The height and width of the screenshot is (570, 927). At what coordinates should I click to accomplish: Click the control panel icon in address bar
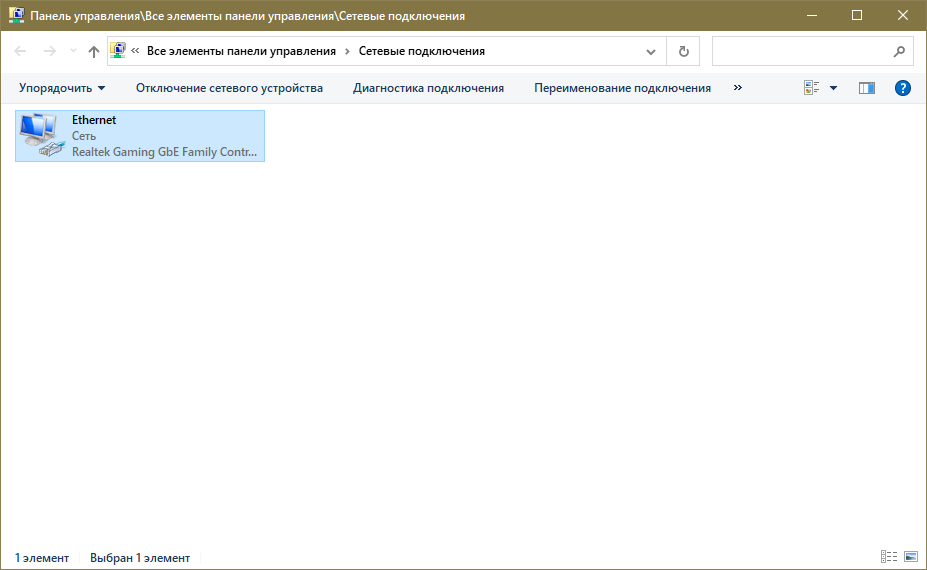[x=118, y=51]
